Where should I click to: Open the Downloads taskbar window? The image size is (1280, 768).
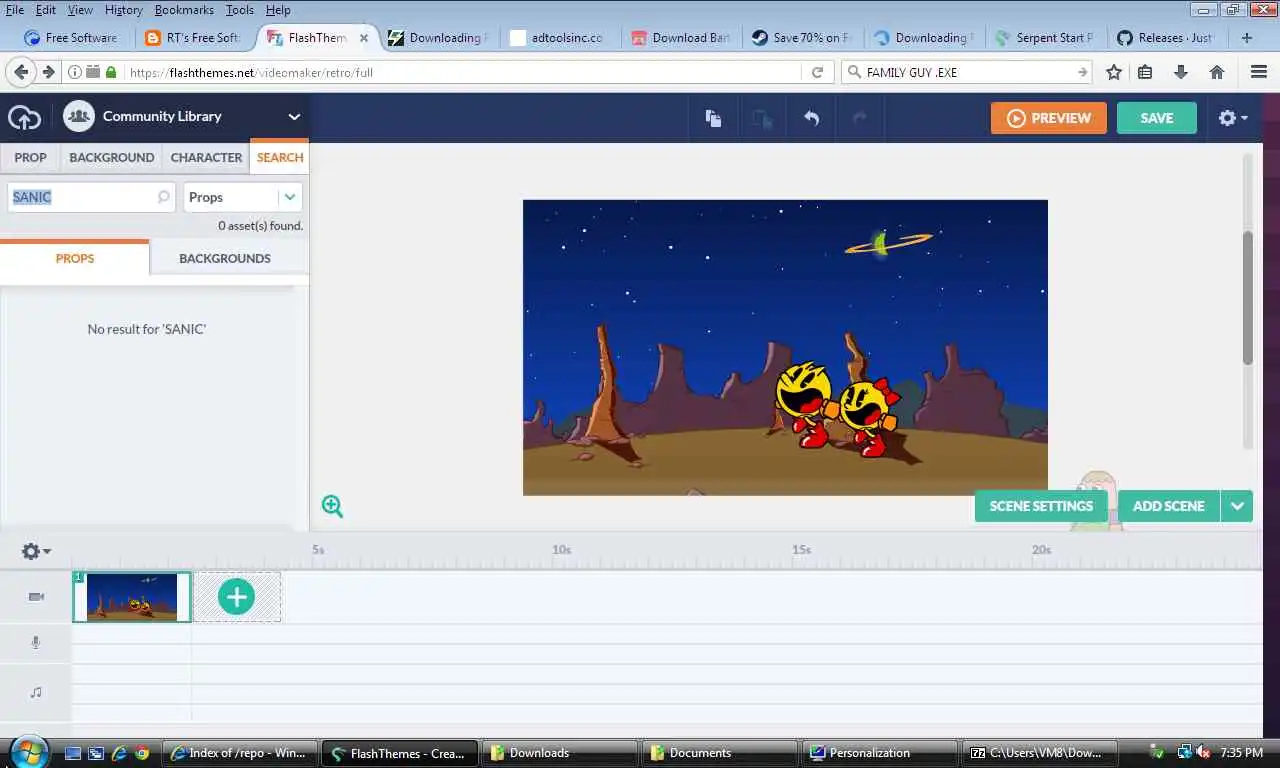coord(560,753)
